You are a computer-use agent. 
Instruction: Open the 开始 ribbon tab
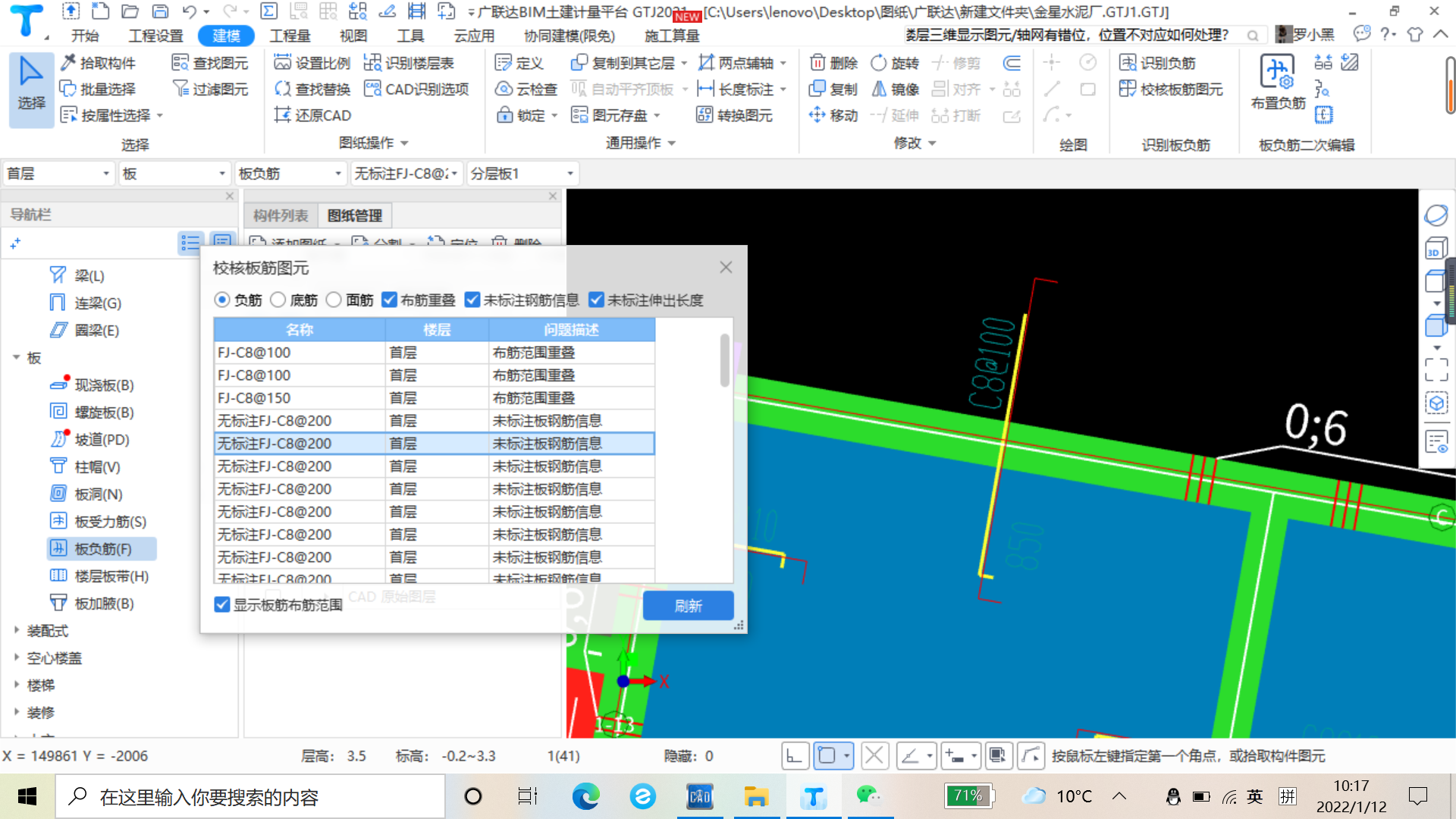click(x=85, y=36)
